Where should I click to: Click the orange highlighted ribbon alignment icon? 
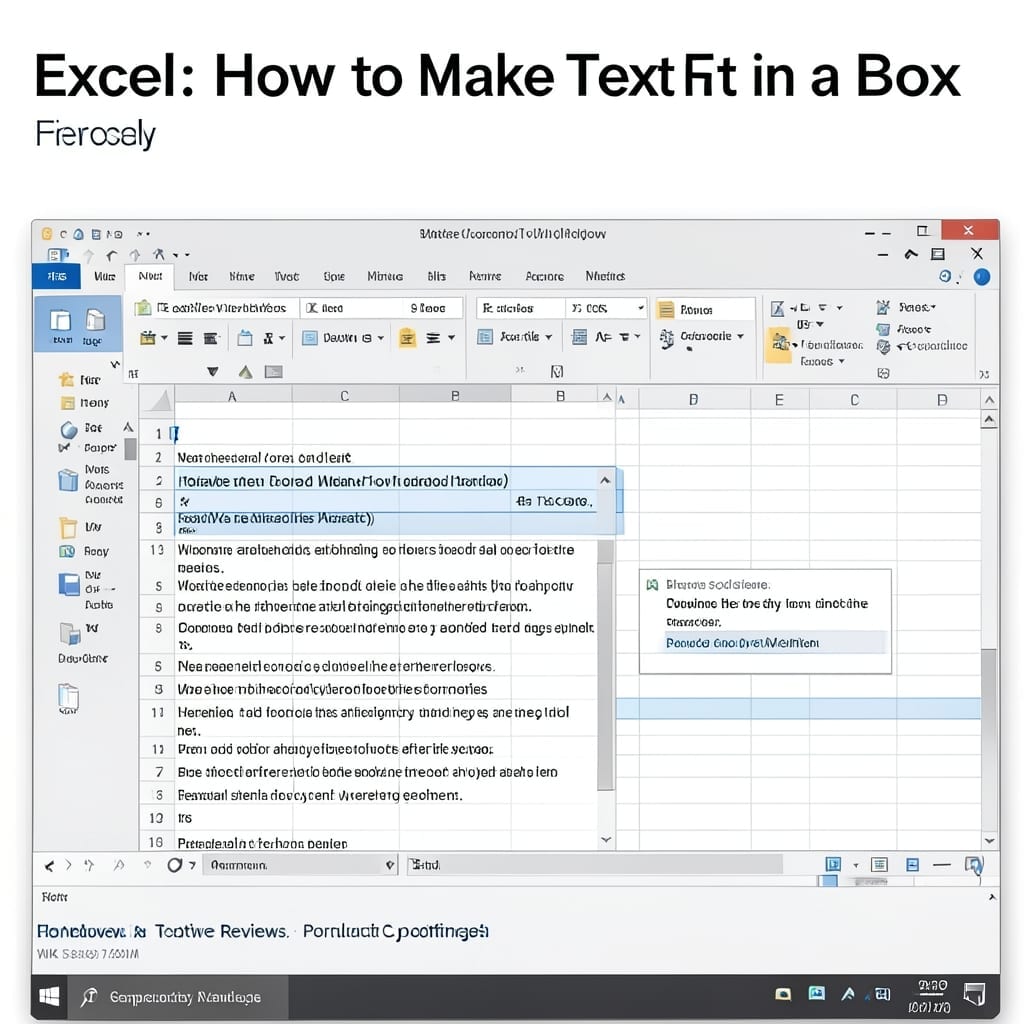408,338
